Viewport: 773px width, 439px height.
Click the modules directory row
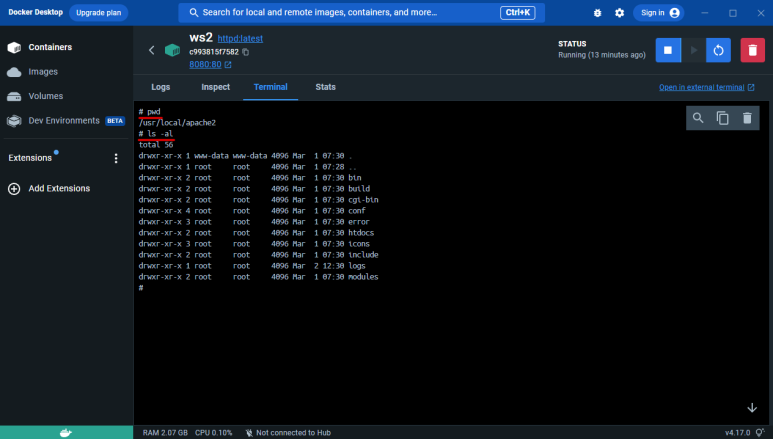(x=258, y=277)
